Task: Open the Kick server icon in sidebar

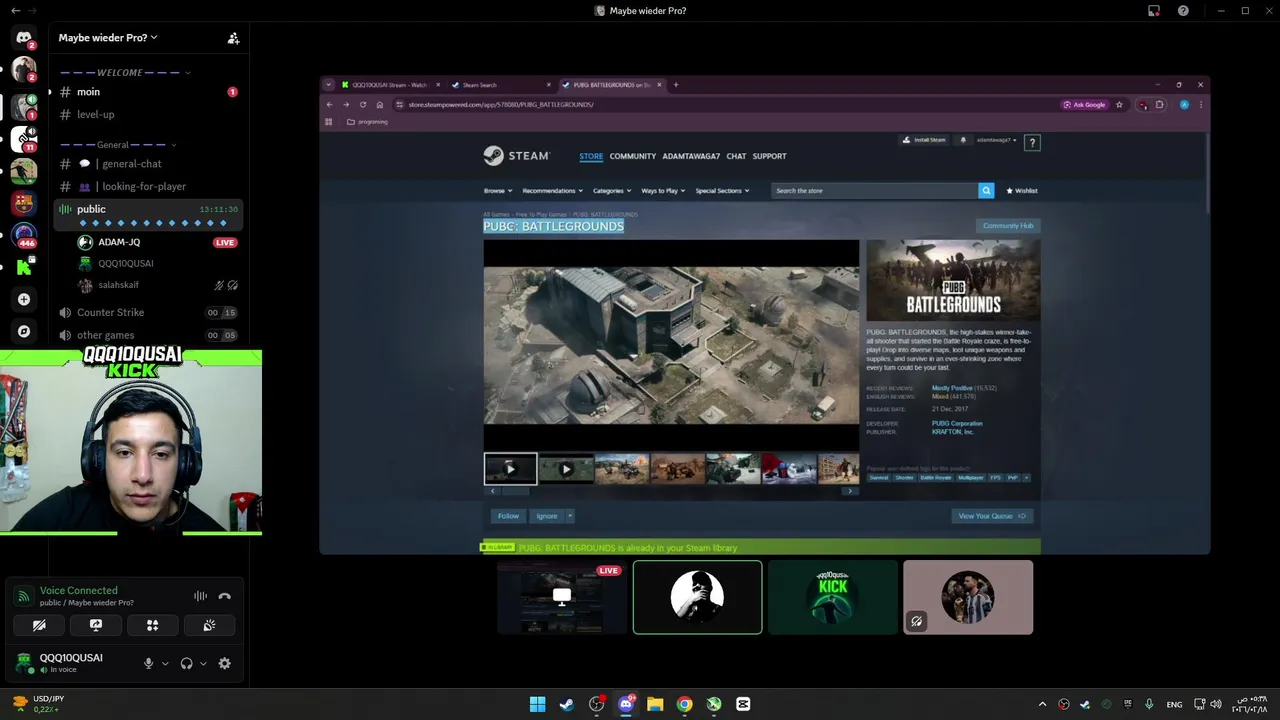Action: [24, 267]
